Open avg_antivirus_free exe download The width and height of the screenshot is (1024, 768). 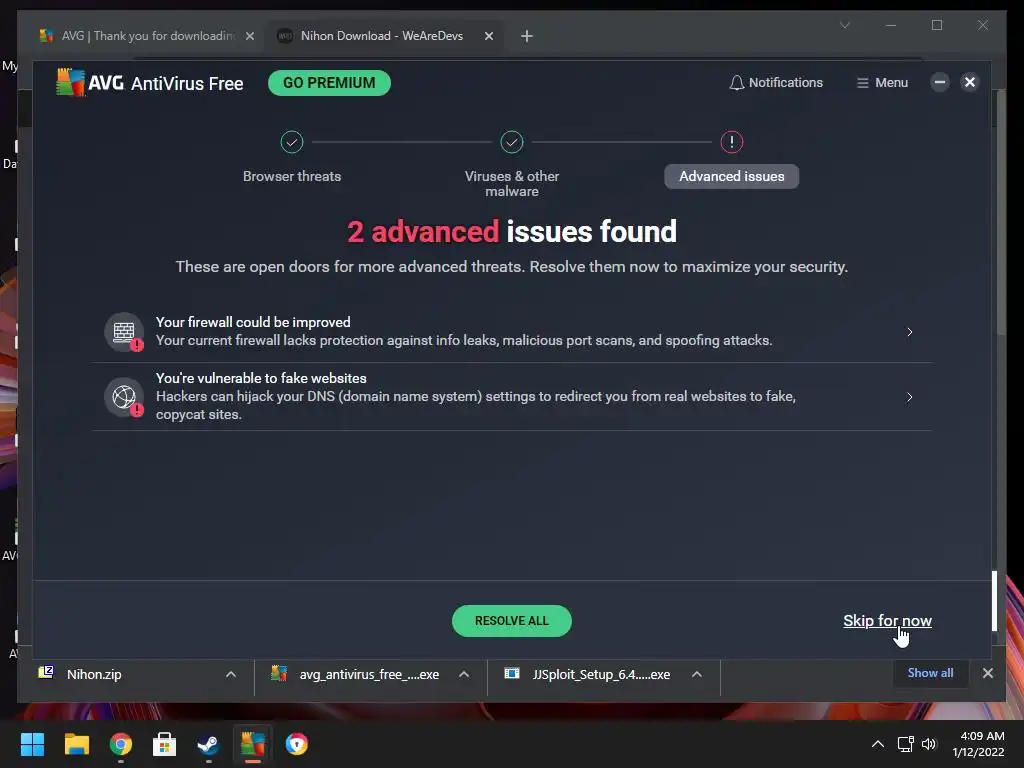coord(369,675)
